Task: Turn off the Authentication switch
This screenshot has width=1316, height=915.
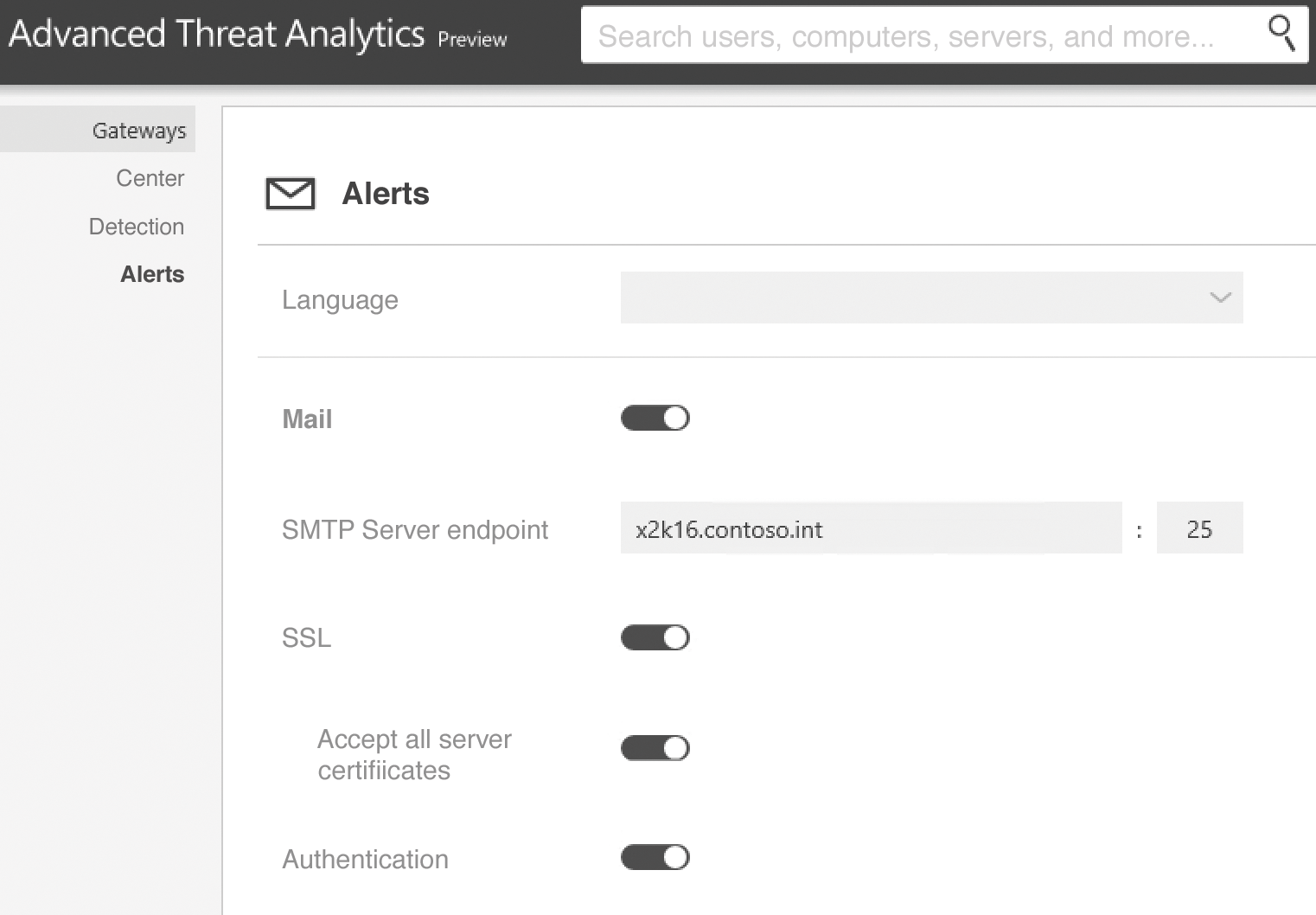Action: tap(655, 858)
